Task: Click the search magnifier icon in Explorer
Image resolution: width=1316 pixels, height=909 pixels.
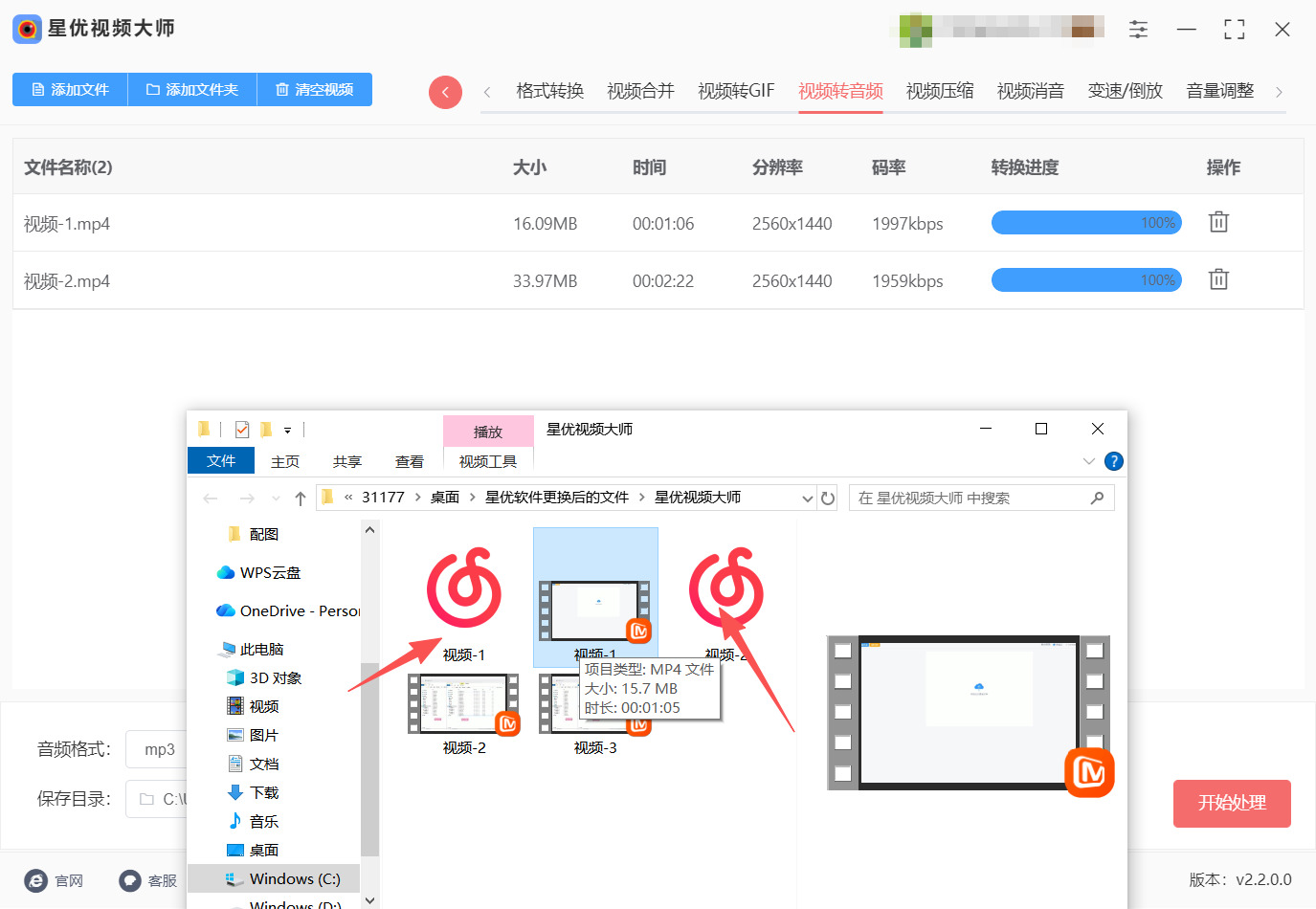Action: coord(1097,498)
